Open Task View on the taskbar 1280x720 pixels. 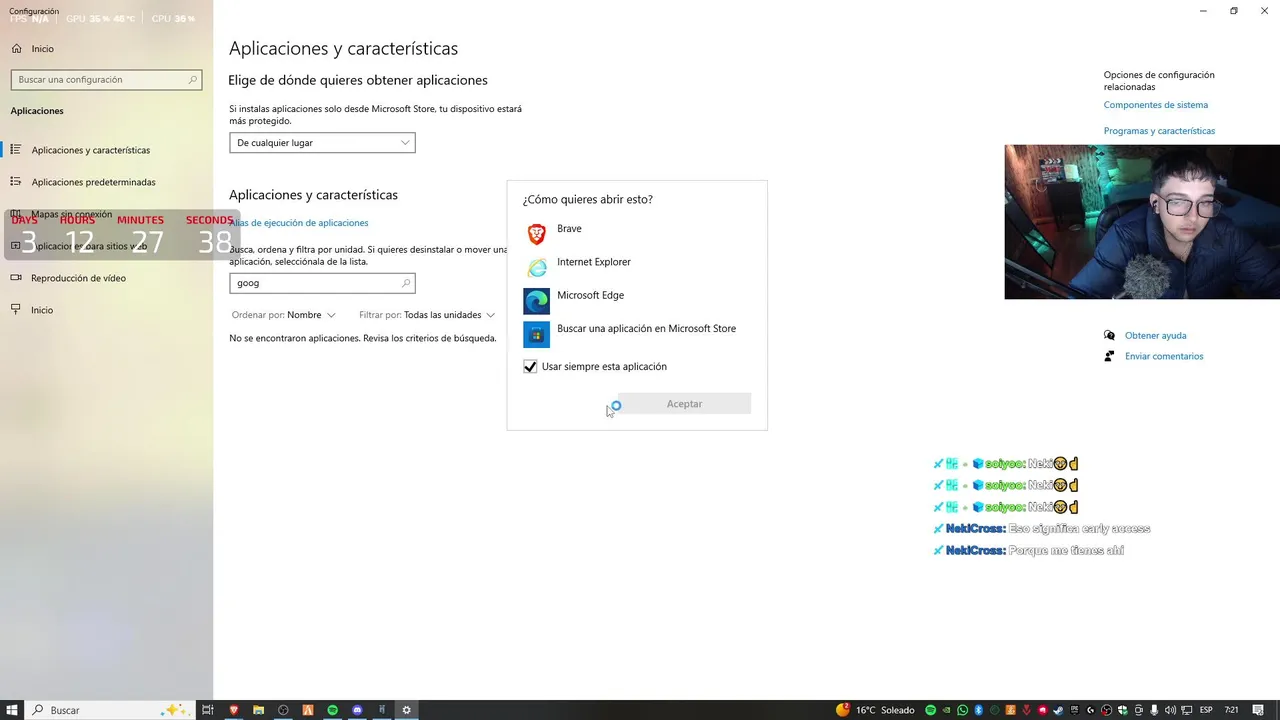pyautogui.click(x=208, y=710)
